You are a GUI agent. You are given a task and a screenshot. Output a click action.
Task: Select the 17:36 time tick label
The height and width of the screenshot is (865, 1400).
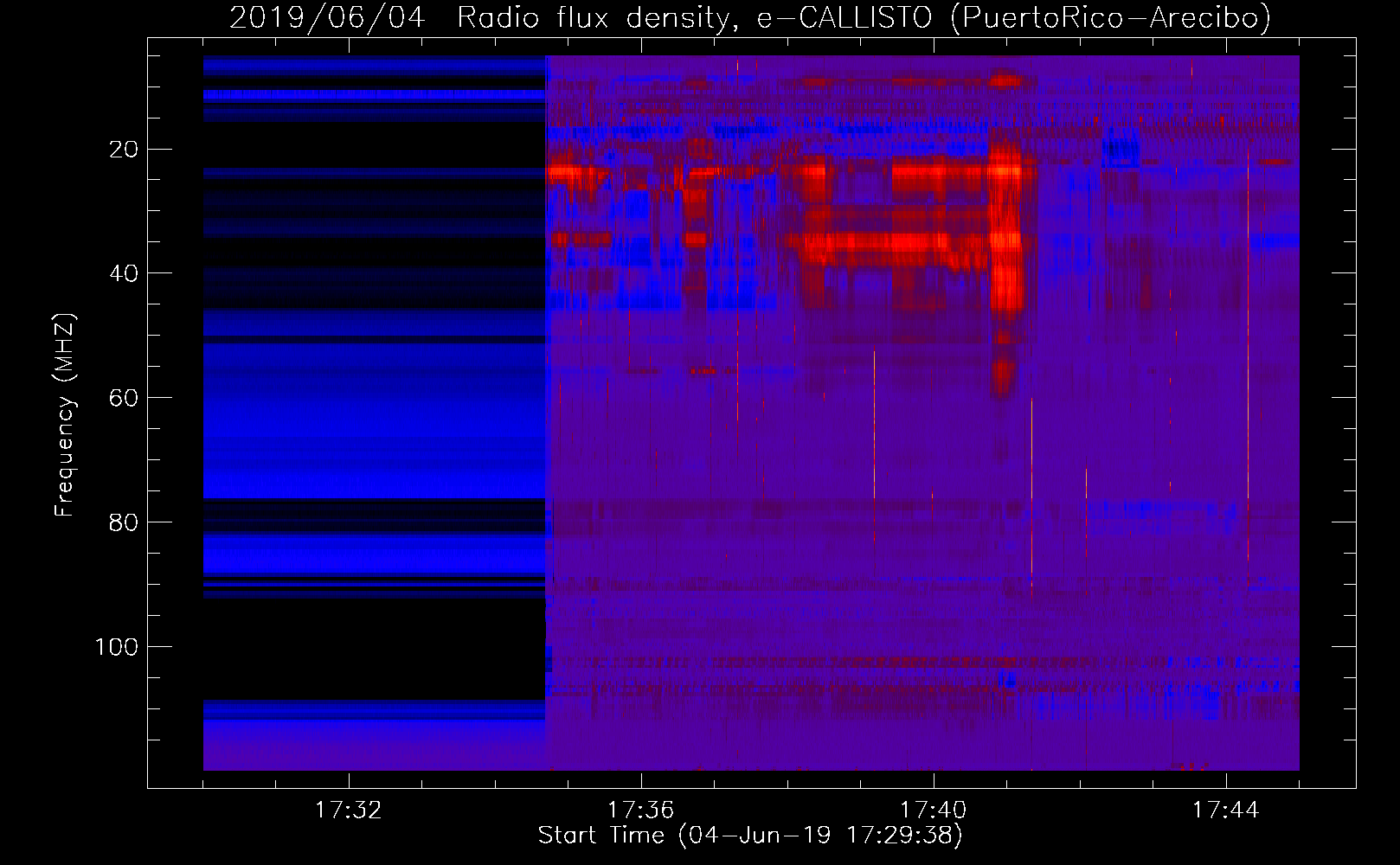640,811
